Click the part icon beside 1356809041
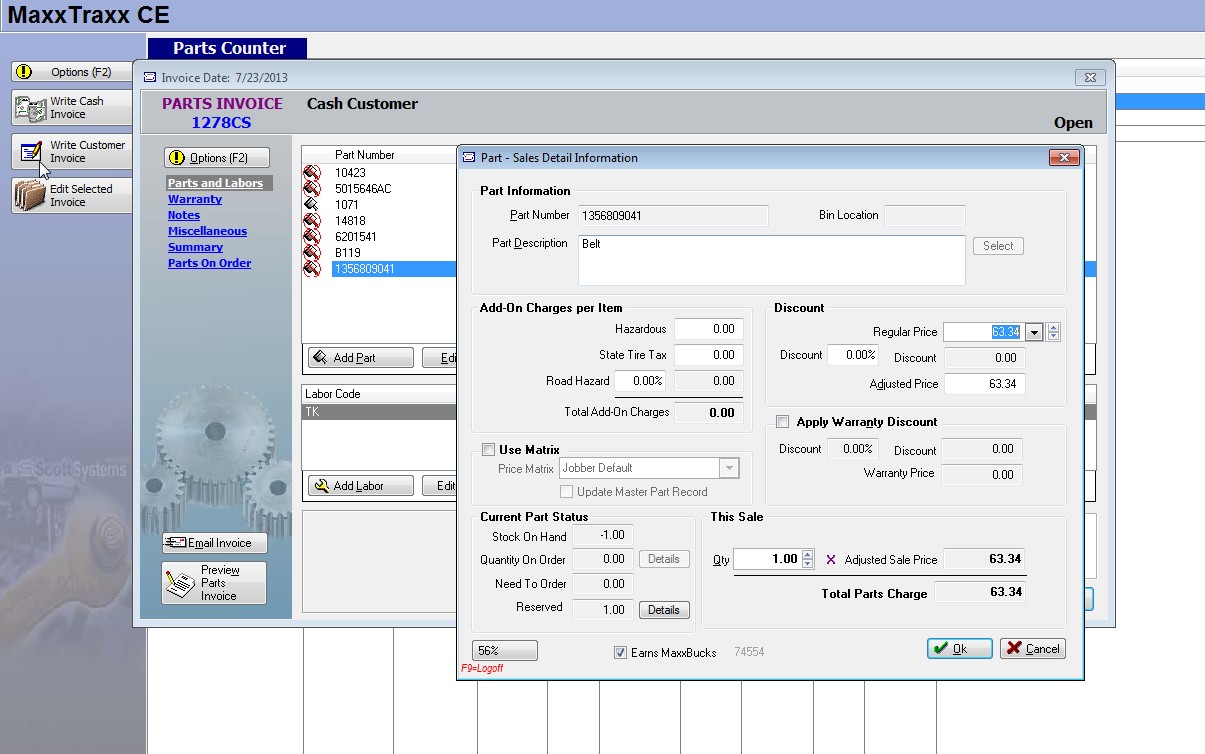This screenshot has width=1205, height=754. point(313,269)
